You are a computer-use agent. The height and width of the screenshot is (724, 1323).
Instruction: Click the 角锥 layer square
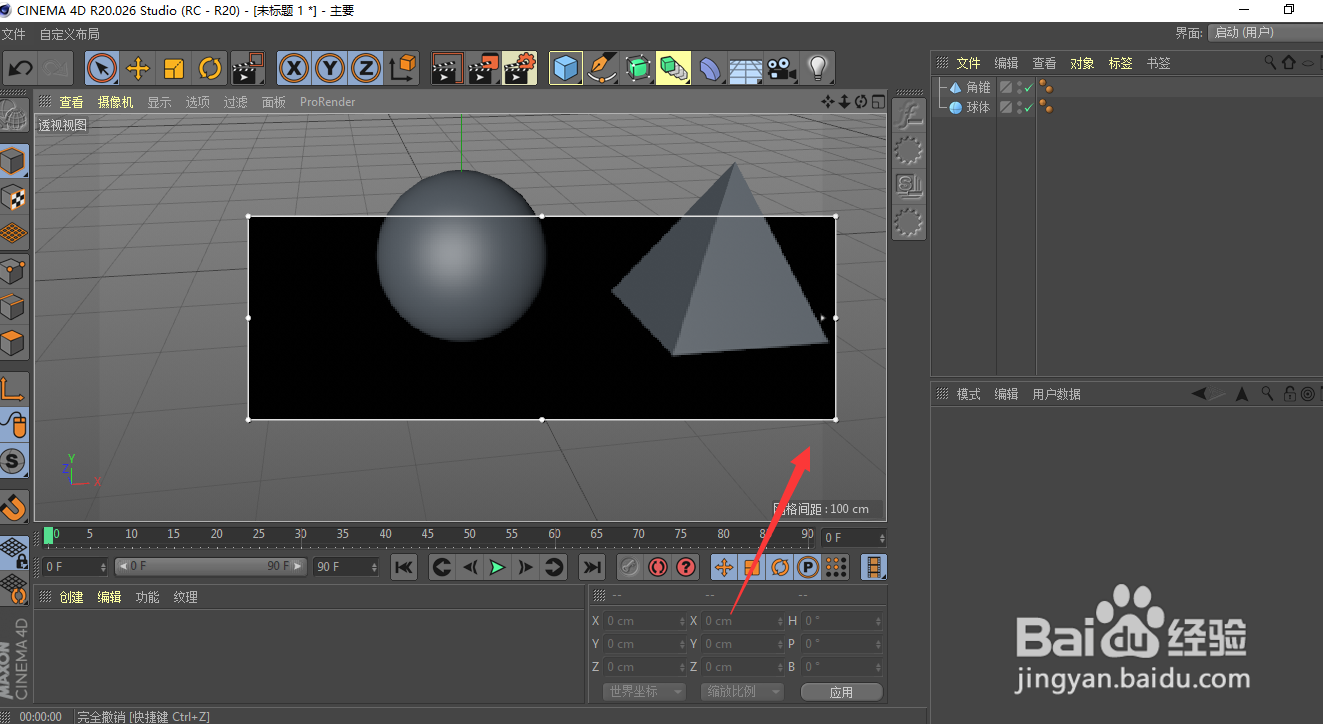[x=1006, y=88]
